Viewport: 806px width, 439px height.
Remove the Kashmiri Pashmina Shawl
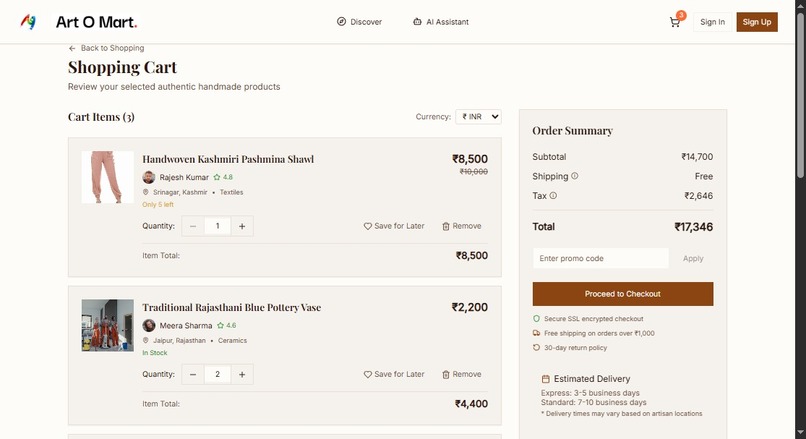pyautogui.click(x=461, y=226)
